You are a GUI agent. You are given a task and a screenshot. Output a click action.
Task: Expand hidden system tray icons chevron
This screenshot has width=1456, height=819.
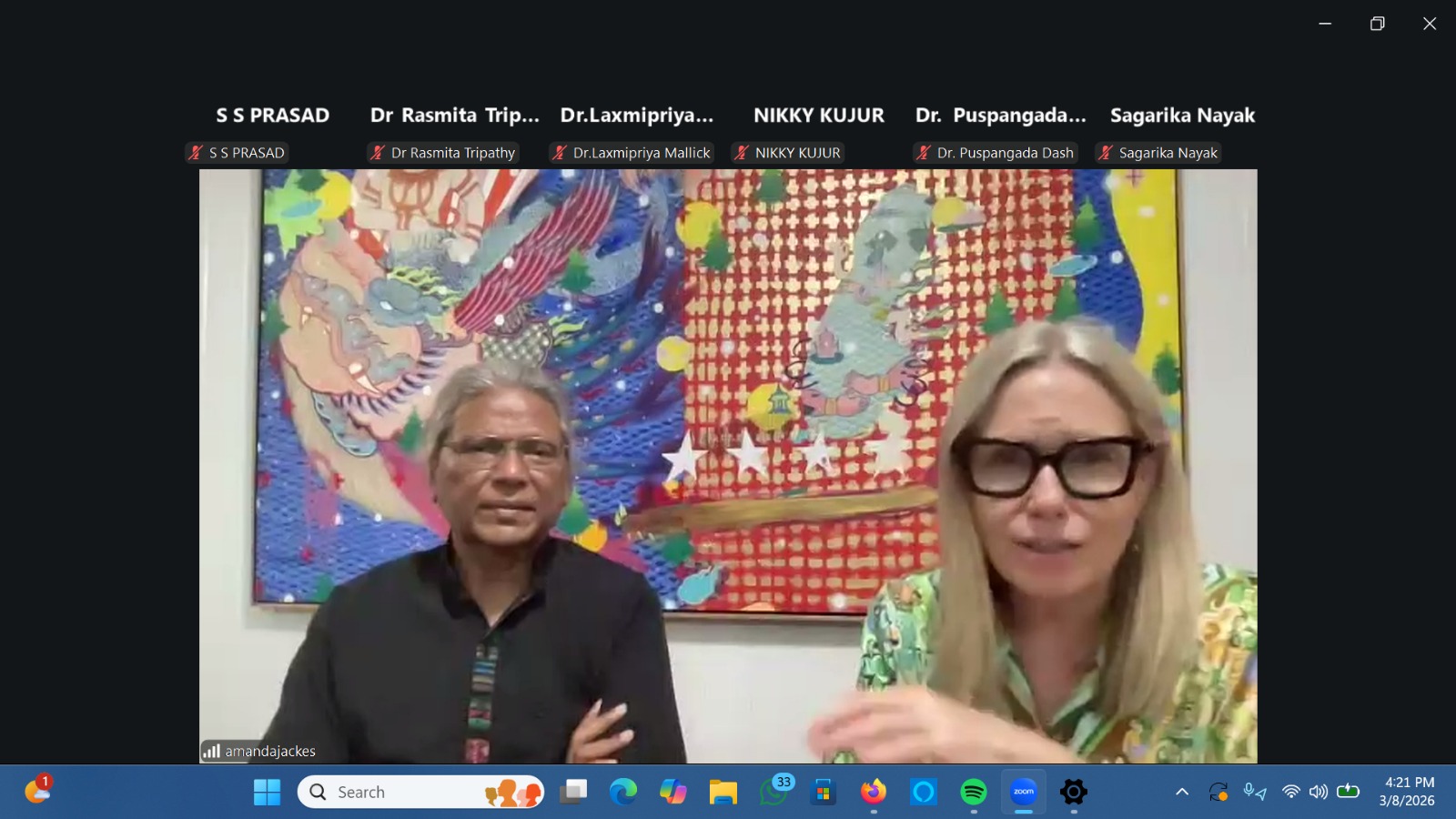click(x=1182, y=792)
